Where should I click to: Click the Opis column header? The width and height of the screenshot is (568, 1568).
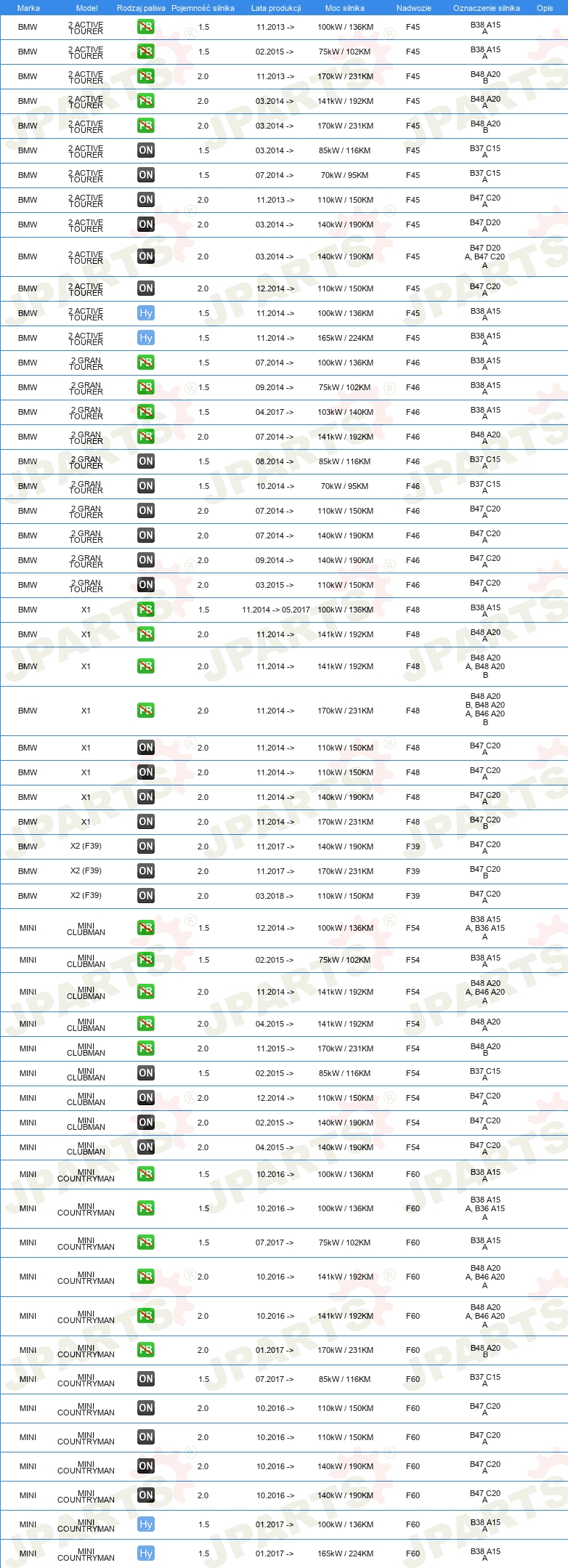click(x=545, y=8)
